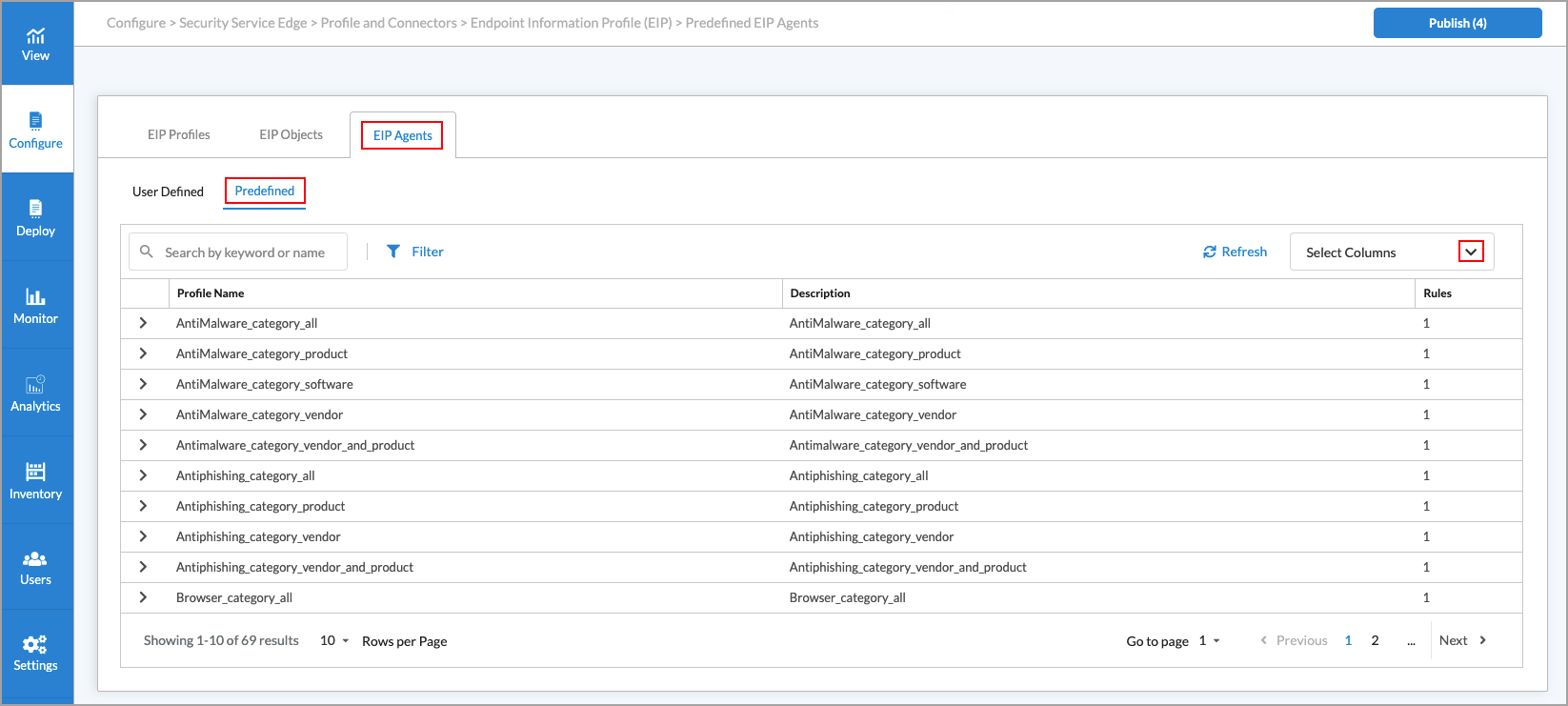Expand the Antimalware_category_vendor_and_product row
Screen dimensions: 1568x706
coord(143,445)
